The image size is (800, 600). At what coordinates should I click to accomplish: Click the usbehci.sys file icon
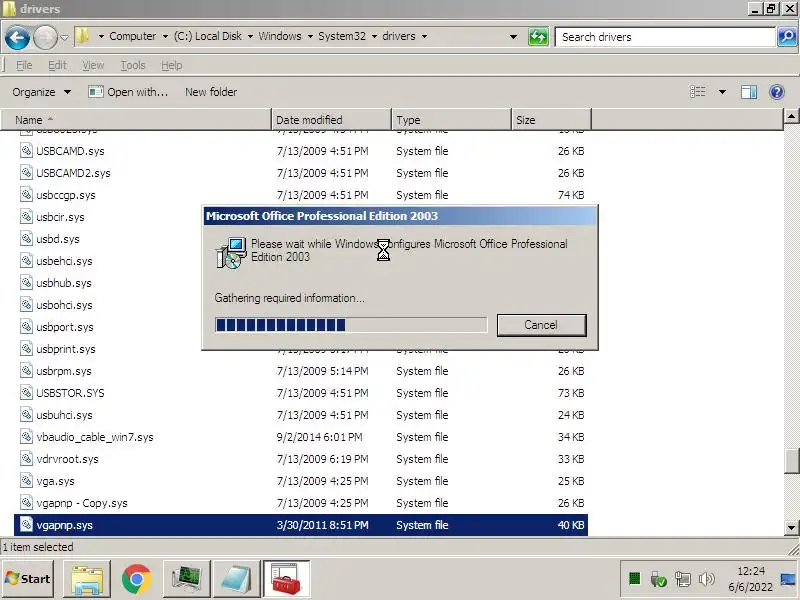(x=27, y=260)
